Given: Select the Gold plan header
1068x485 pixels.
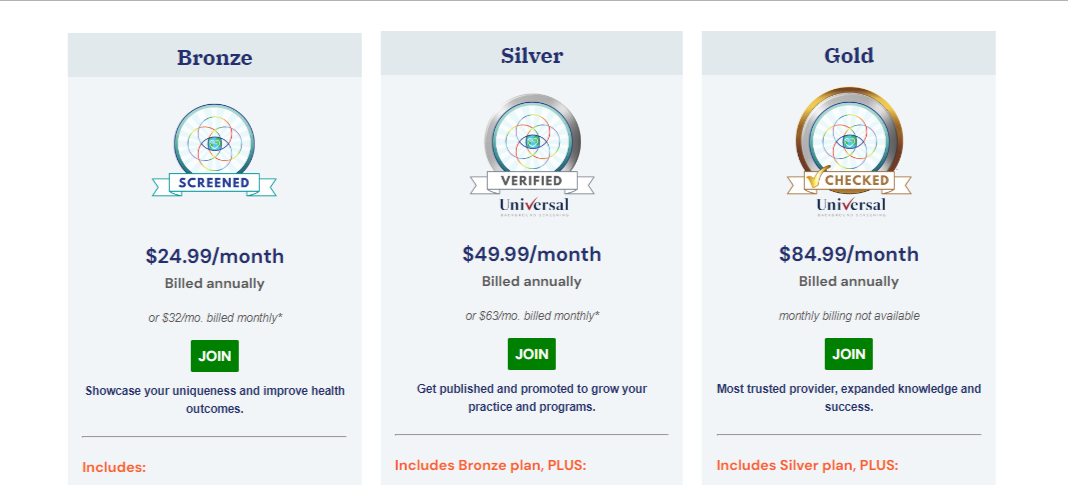Looking at the screenshot, I should coord(849,53).
